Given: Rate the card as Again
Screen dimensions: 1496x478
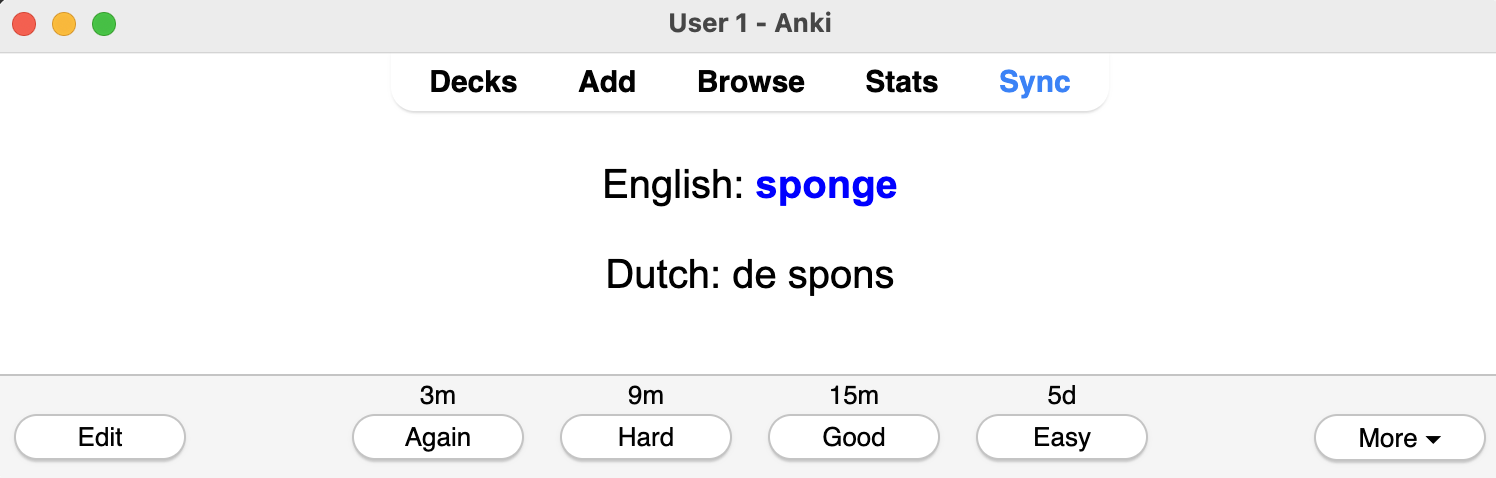Looking at the screenshot, I should pyautogui.click(x=438, y=437).
